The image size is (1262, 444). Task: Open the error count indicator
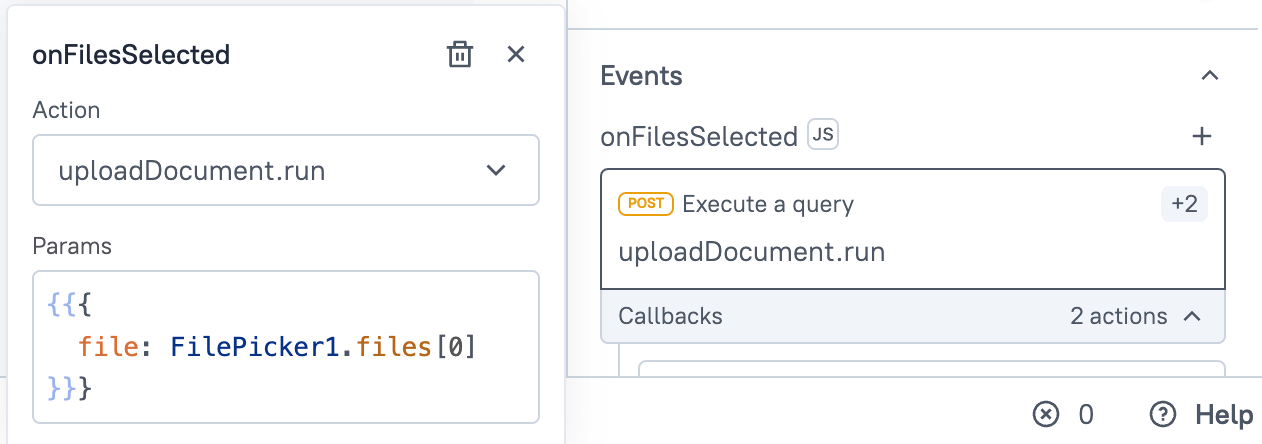point(1062,414)
